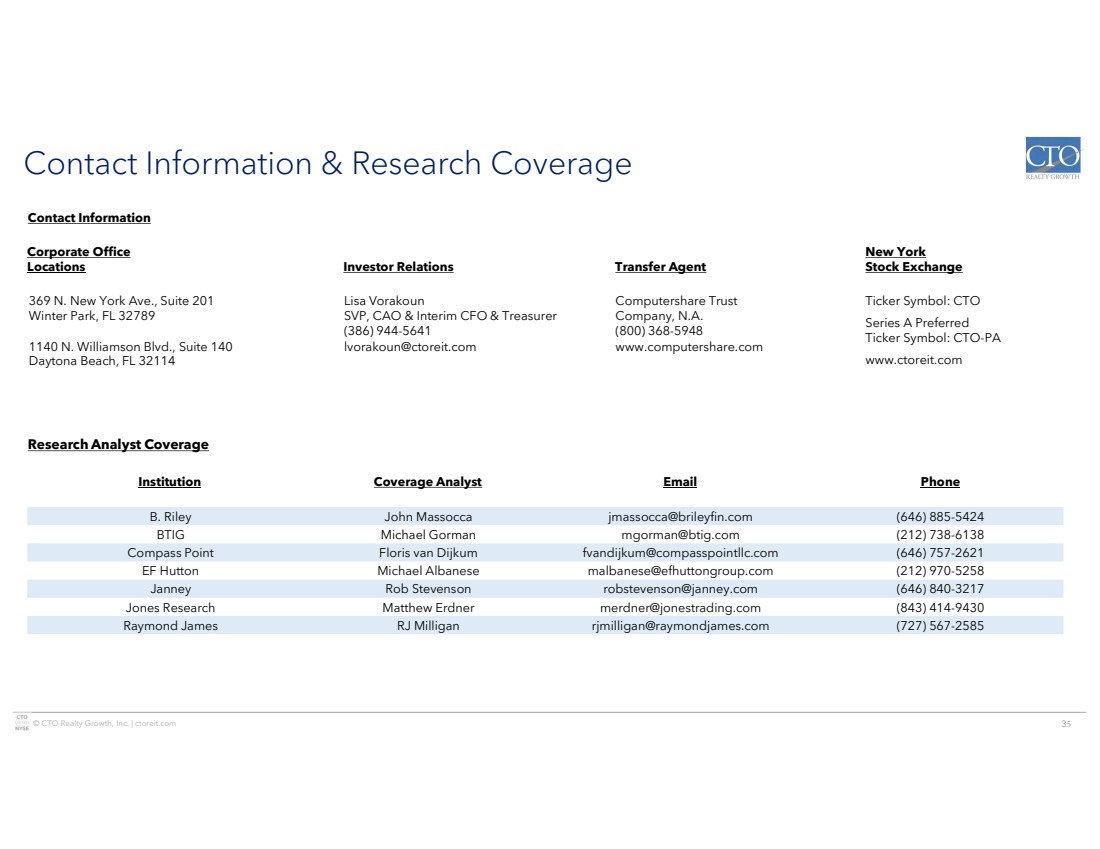Screen dimensions: 1100x849
Task: Click phone number (646) 885-5424
Action: tap(940, 516)
